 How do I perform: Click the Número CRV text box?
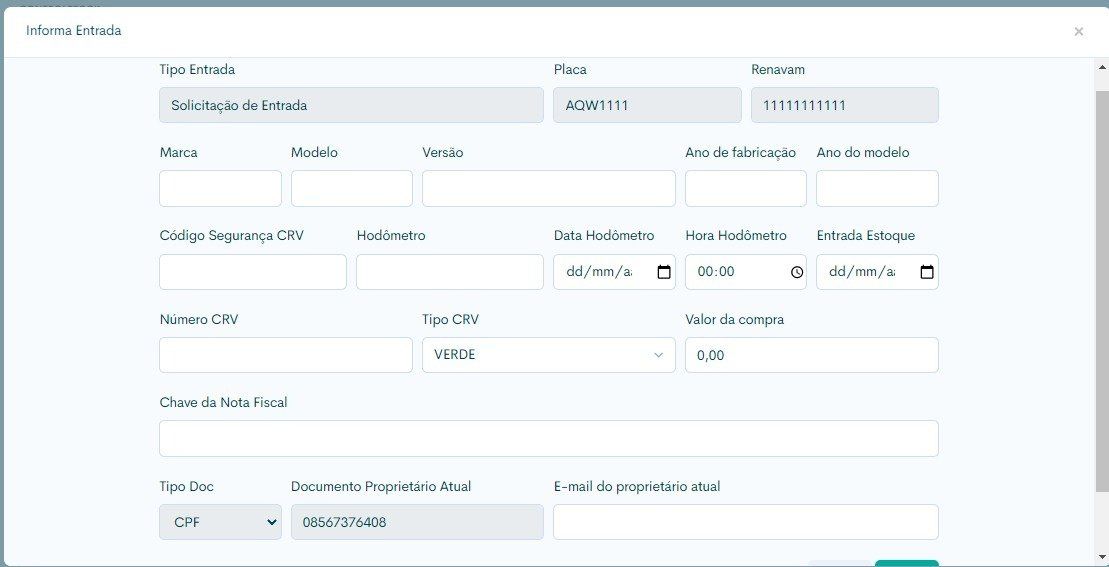pyautogui.click(x=285, y=355)
